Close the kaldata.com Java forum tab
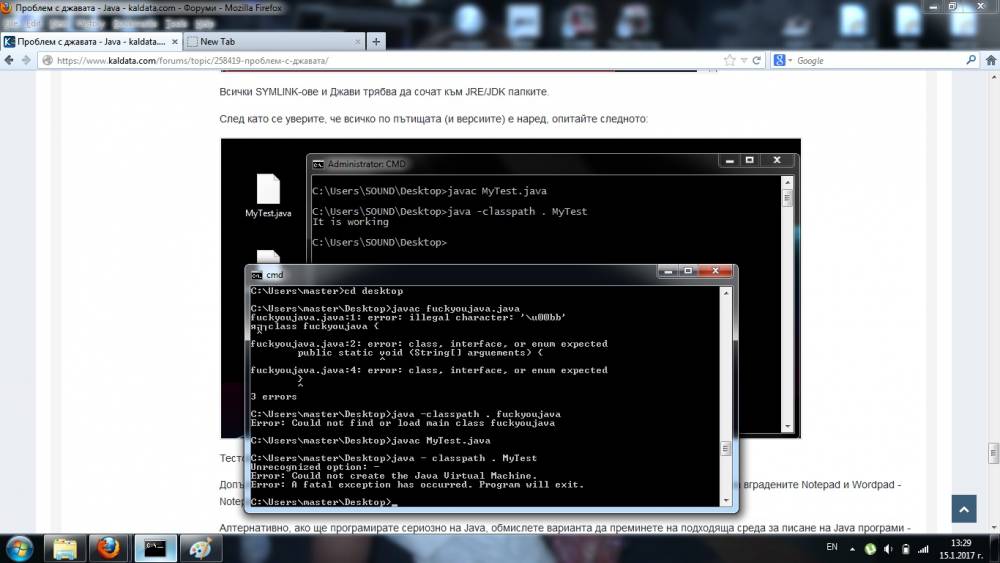Viewport: 1000px width, 563px height. click(x=175, y=41)
